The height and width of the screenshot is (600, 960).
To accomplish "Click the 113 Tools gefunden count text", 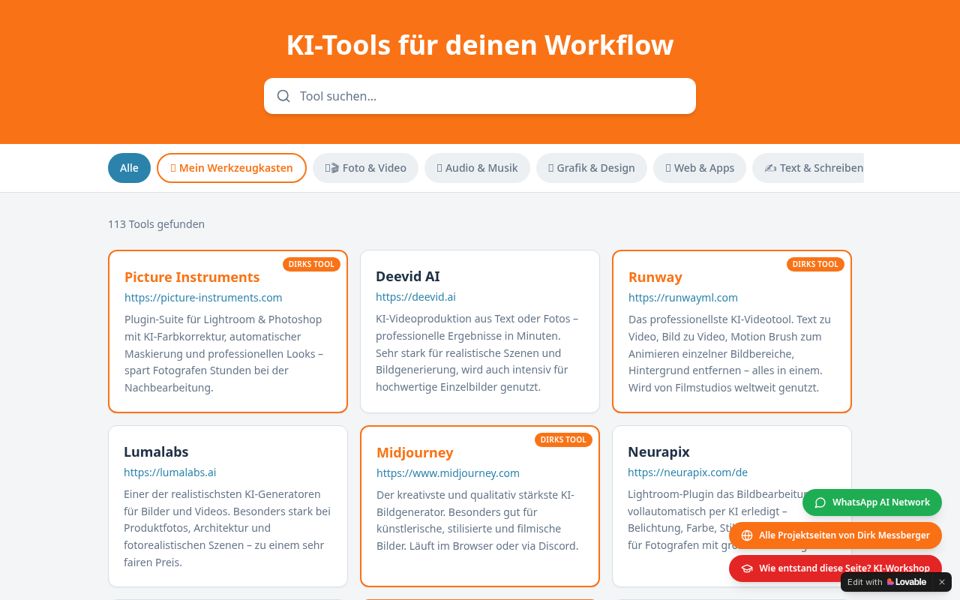I will [x=156, y=224].
